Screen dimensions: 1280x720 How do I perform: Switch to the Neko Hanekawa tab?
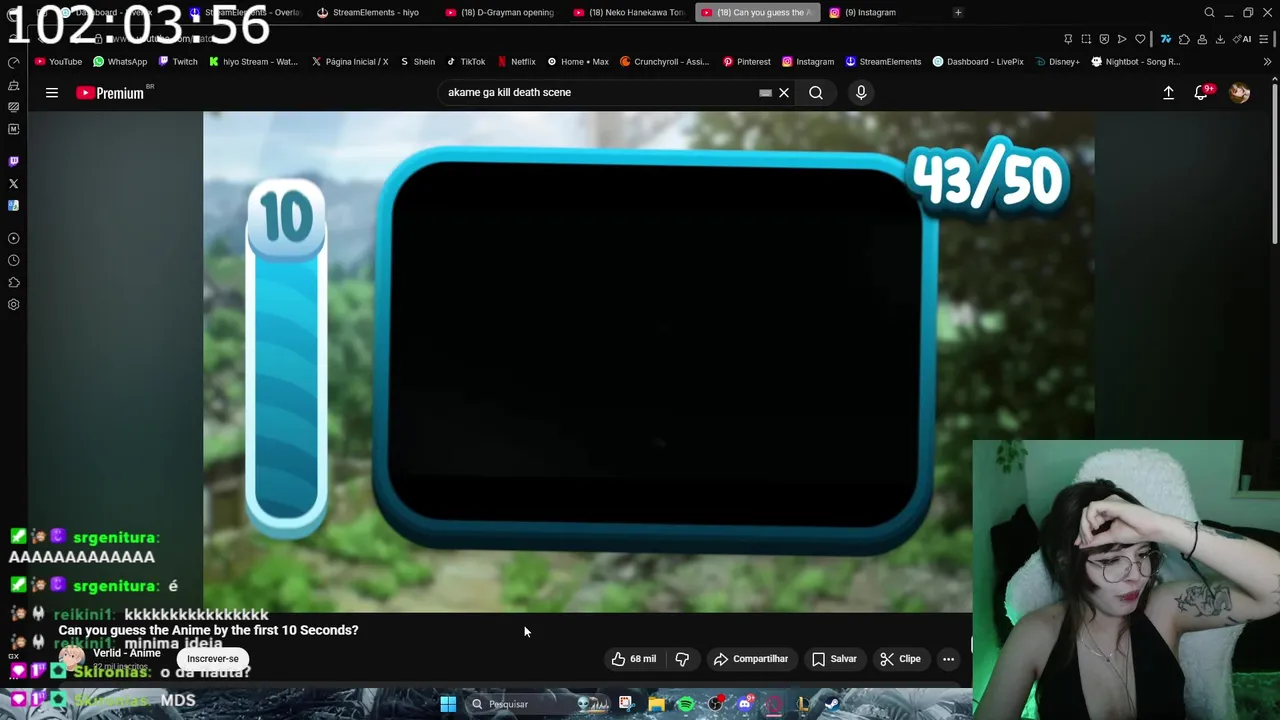628,12
